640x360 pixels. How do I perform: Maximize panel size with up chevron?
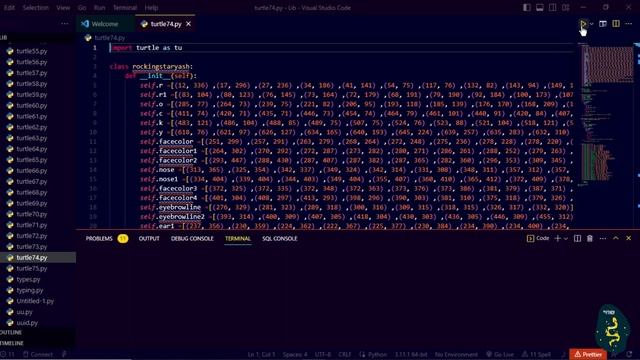[616, 238]
